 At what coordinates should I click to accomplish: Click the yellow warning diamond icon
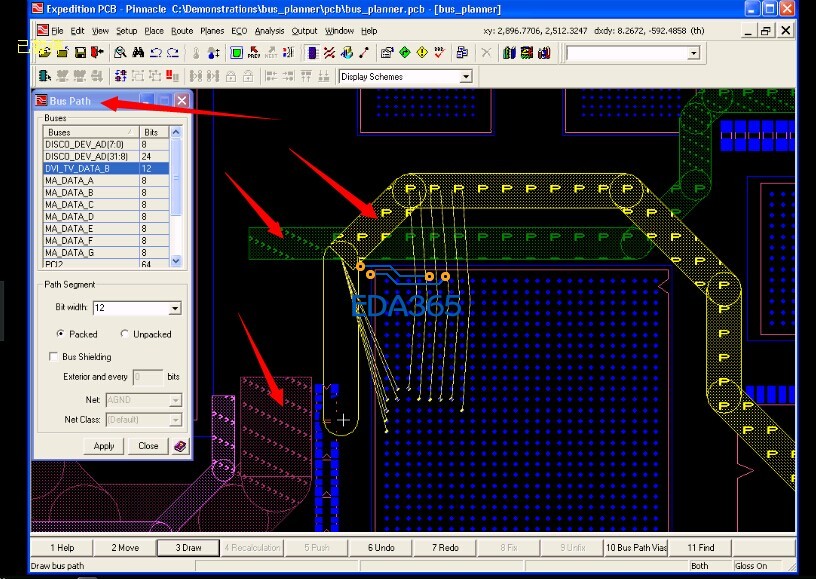422,52
